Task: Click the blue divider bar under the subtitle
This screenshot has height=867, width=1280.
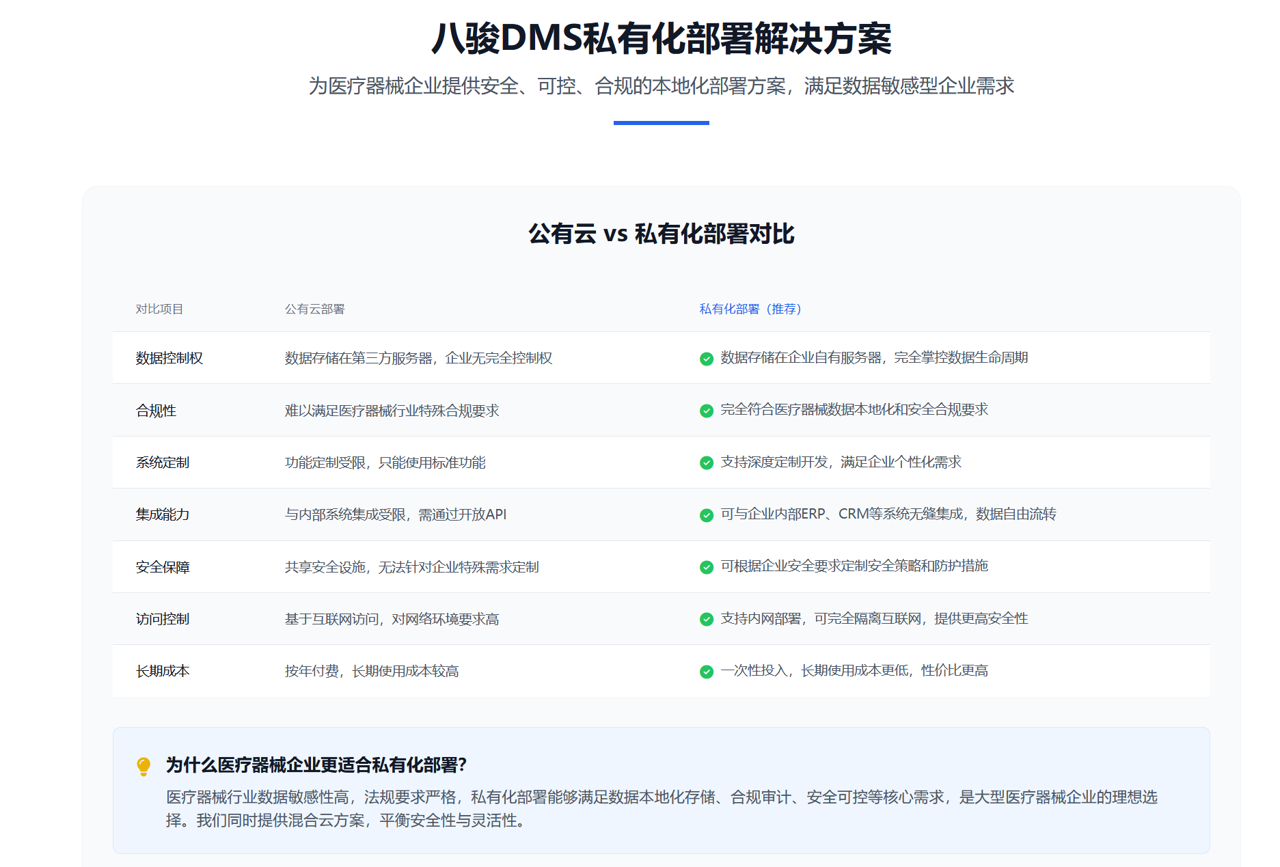Action: pos(661,123)
